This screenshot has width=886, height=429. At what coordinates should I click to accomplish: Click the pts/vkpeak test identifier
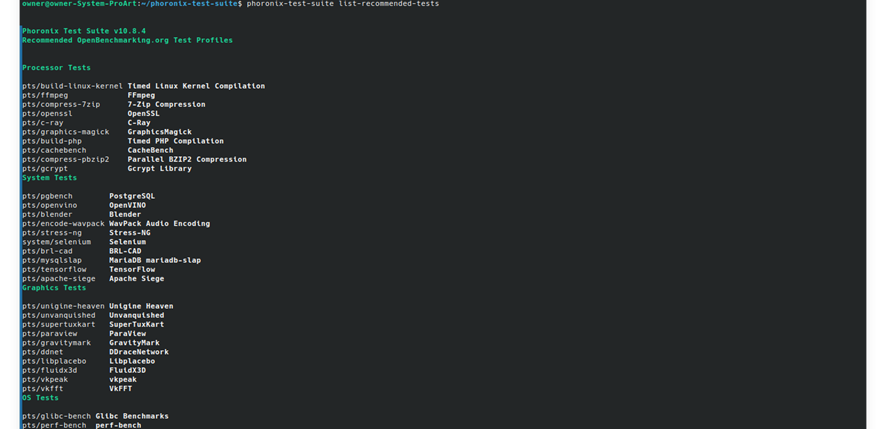pos(45,380)
